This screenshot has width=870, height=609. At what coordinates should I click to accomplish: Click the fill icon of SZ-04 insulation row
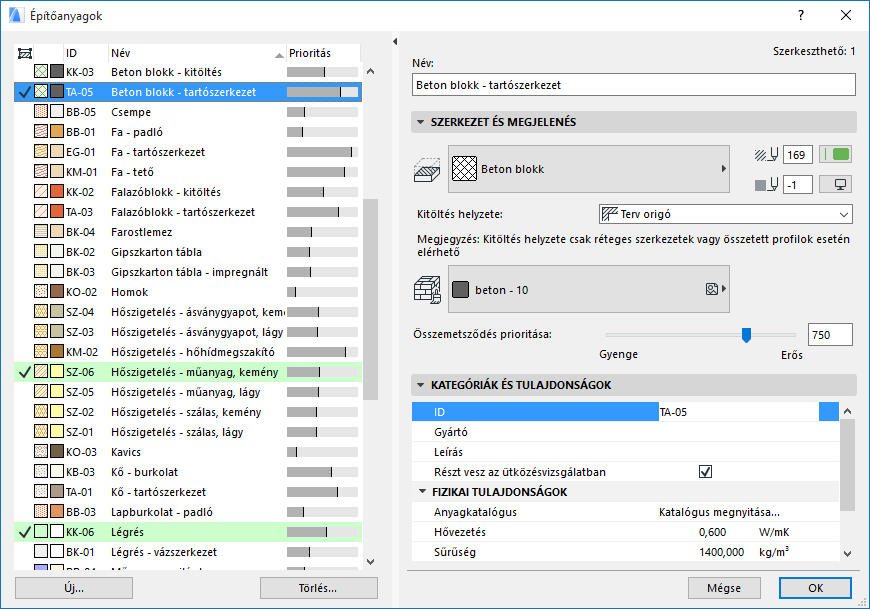pyautogui.click(x=41, y=311)
